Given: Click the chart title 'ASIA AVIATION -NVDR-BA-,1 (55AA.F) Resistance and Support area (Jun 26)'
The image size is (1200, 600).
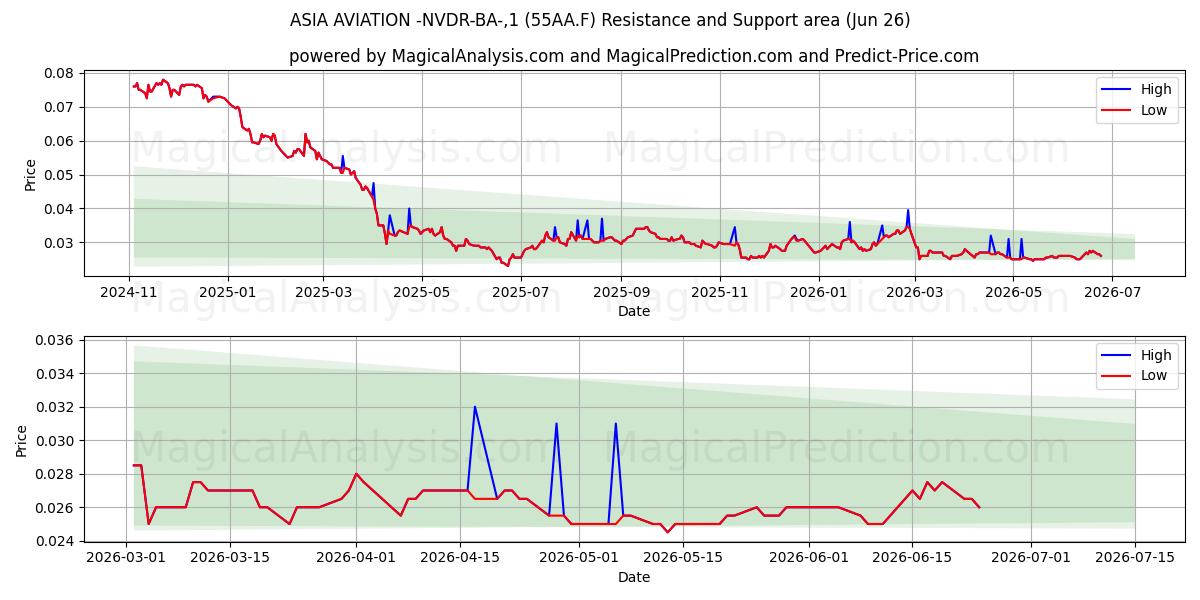Looking at the screenshot, I should [600, 20].
